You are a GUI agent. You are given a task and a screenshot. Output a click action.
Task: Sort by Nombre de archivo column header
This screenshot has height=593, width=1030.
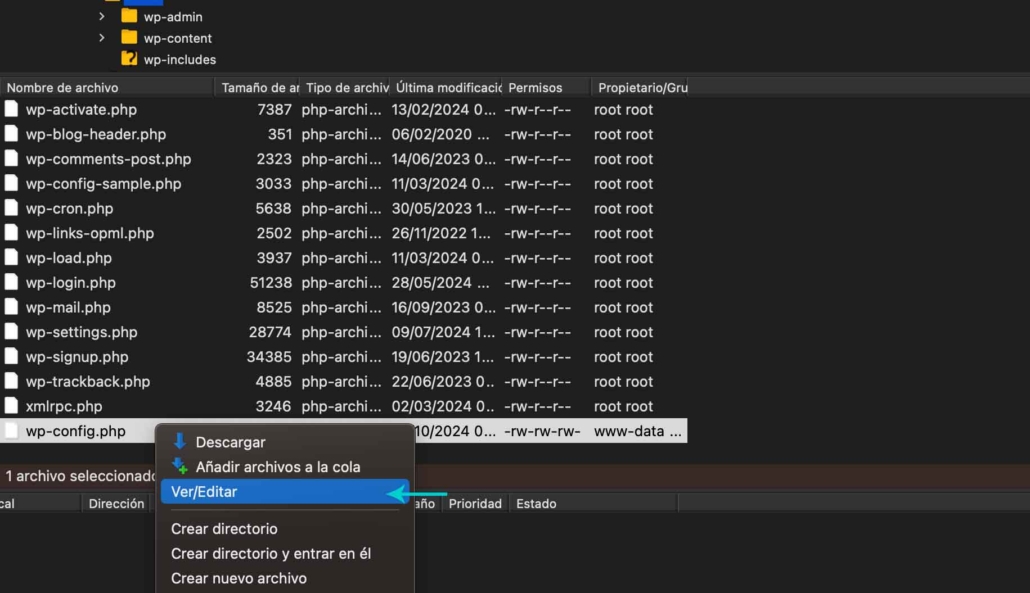[x=62, y=88]
